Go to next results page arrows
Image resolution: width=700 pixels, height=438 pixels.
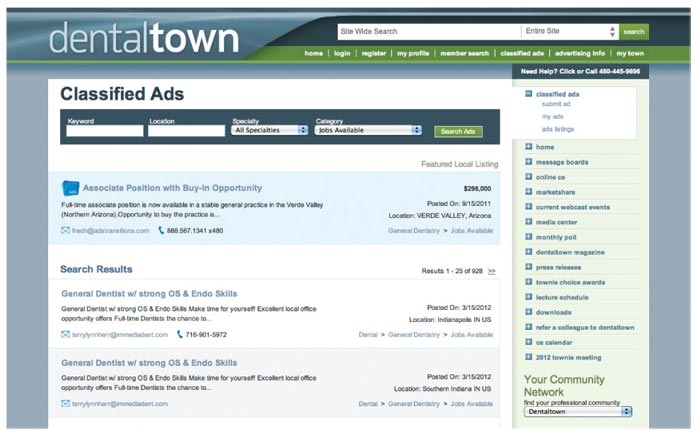[x=492, y=271]
